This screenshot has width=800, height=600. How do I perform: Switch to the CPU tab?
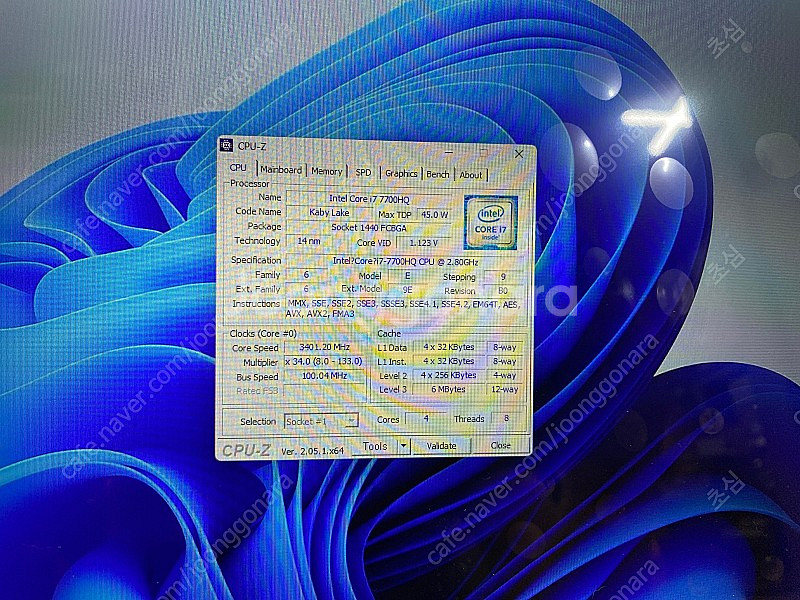click(238, 167)
